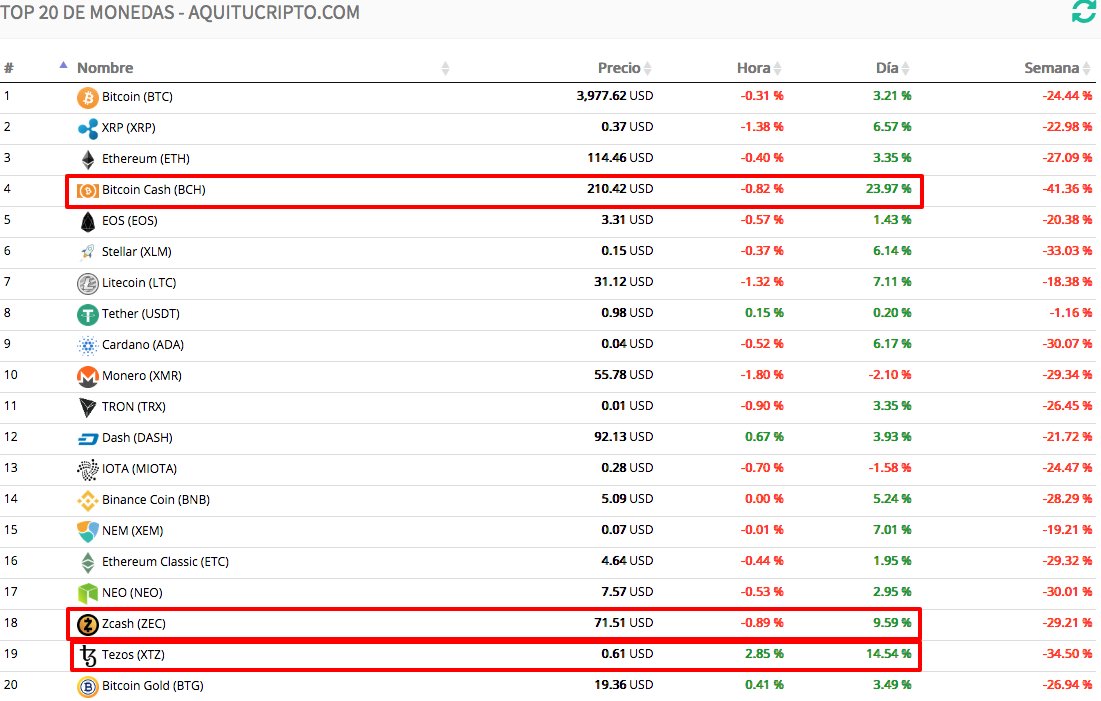
Task: Click the Bitcoin (BTC) coin logo
Action: (88, 98)
